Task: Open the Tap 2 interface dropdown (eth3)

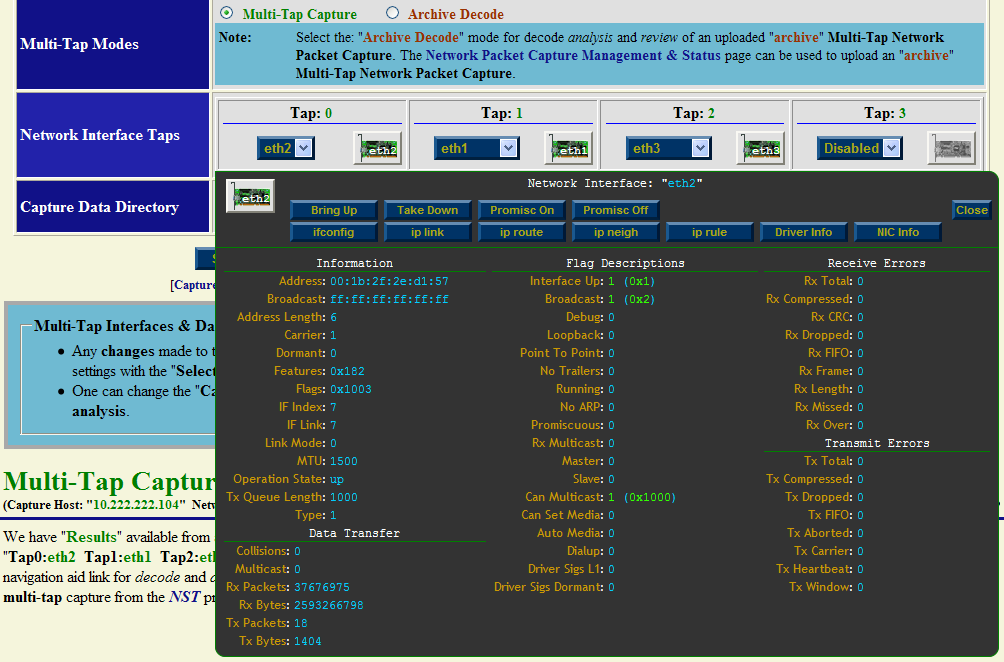Action: [x=668, y=149]
